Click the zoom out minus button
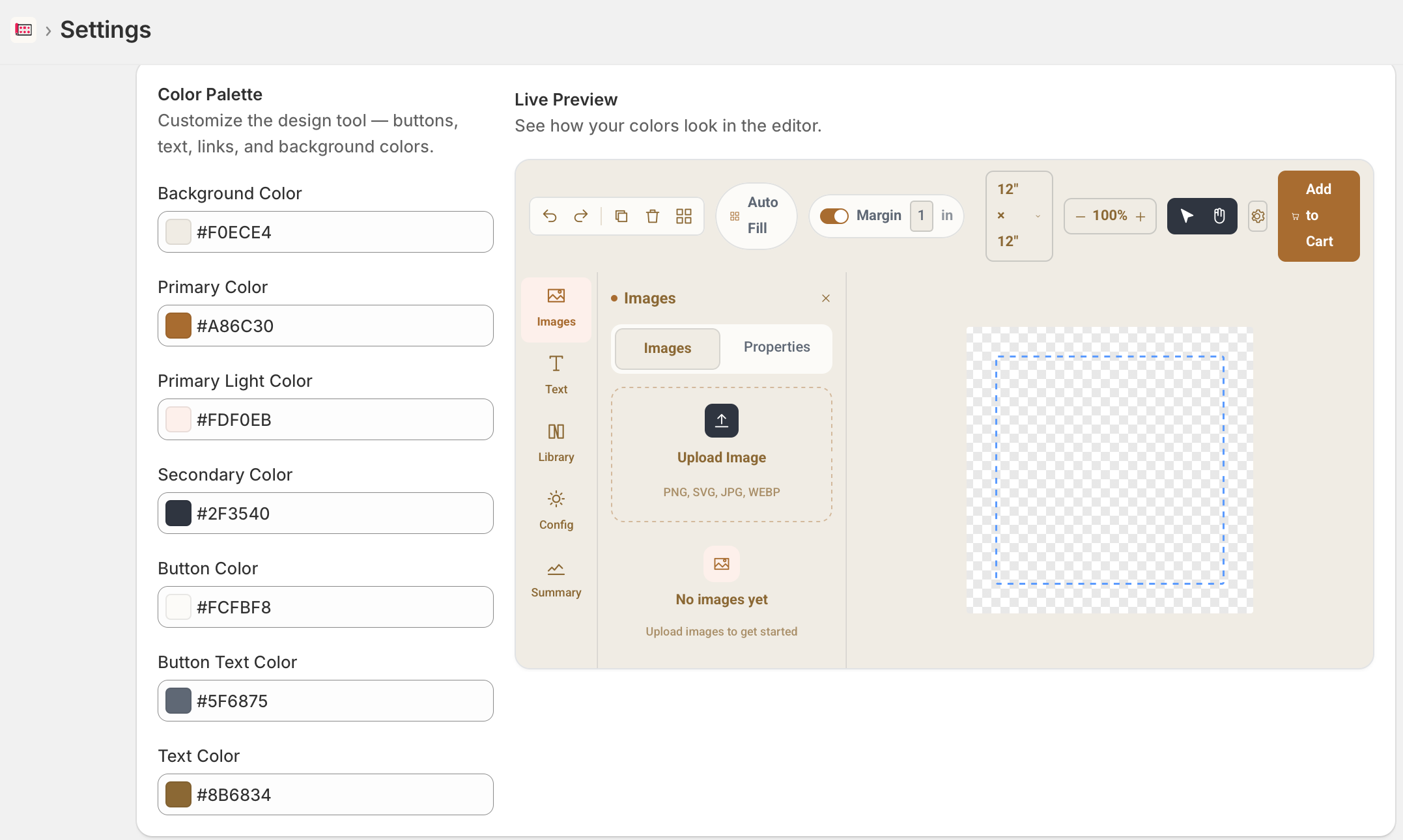Screen dimensions: 1403x840 [1081, 216]
